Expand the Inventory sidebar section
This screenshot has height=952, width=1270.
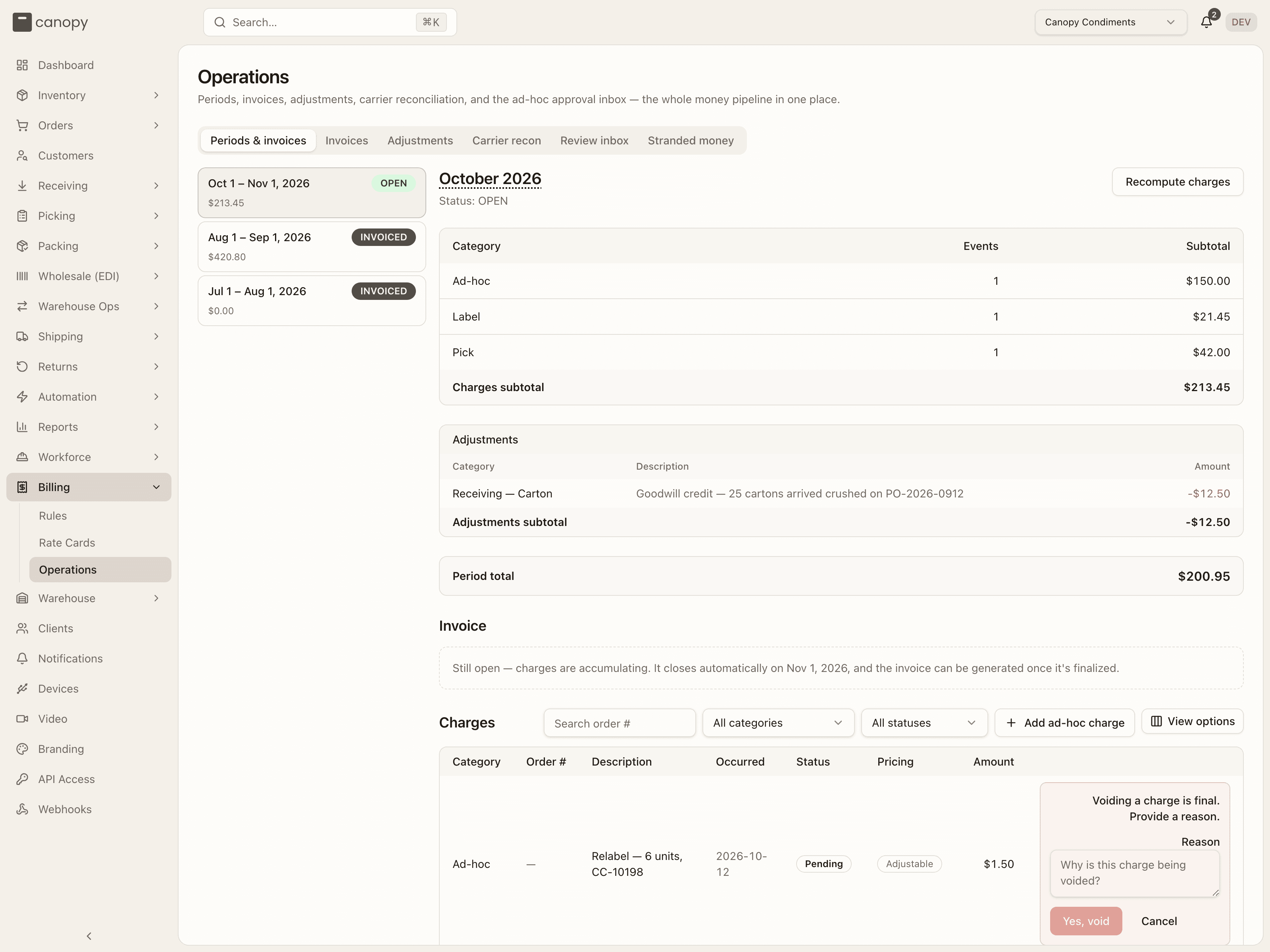(x=89, y=95)
